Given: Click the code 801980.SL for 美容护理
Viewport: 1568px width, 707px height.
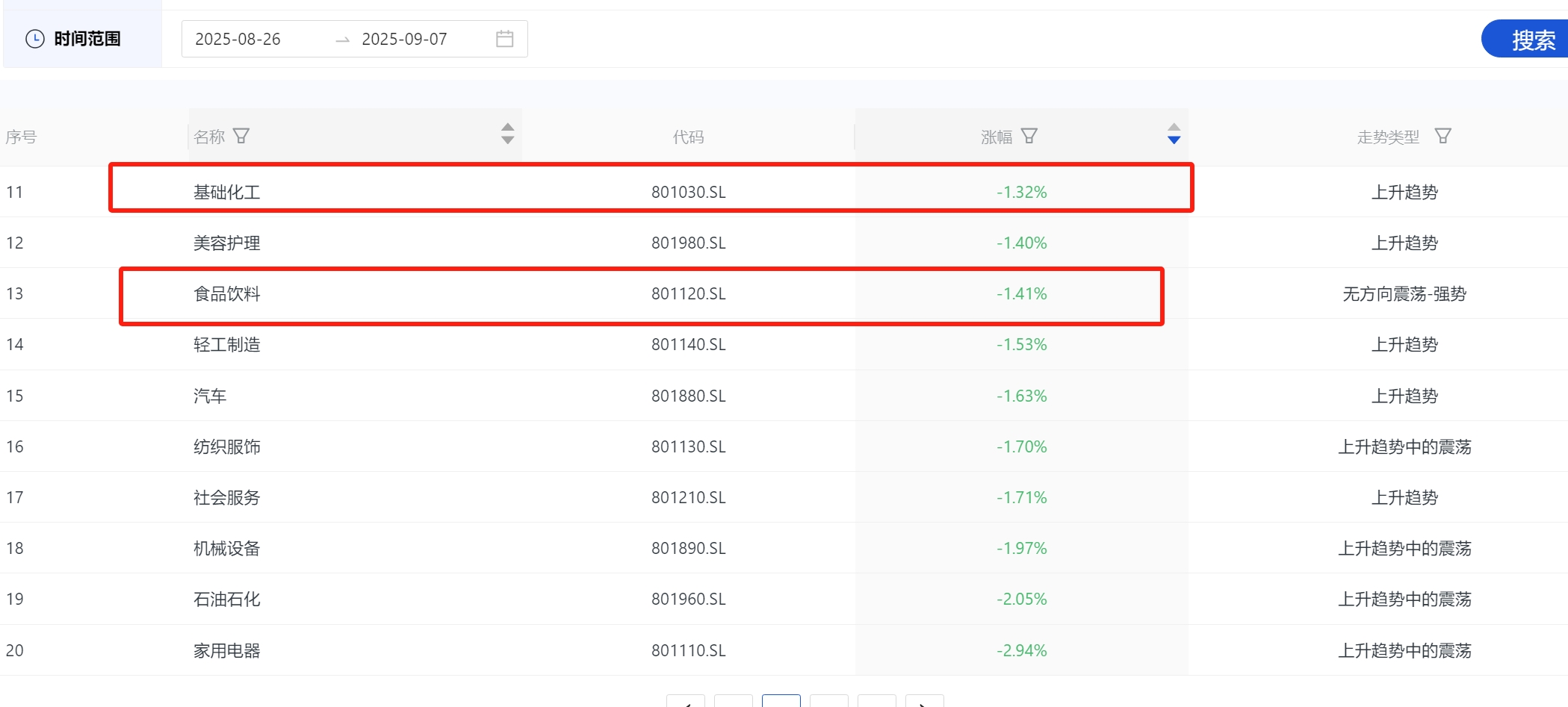Looking at the screenshot, I should [688, 243].
